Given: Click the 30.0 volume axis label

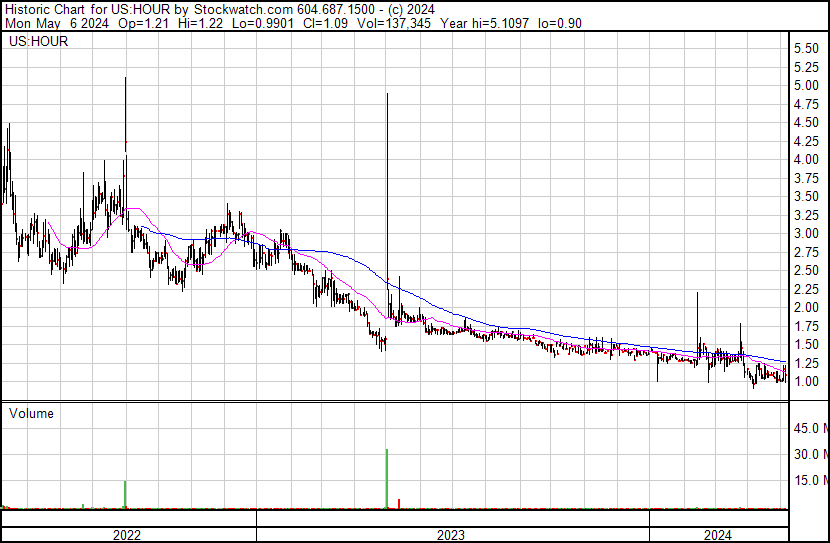Looking at the screenshot, I should click(809, 455).
